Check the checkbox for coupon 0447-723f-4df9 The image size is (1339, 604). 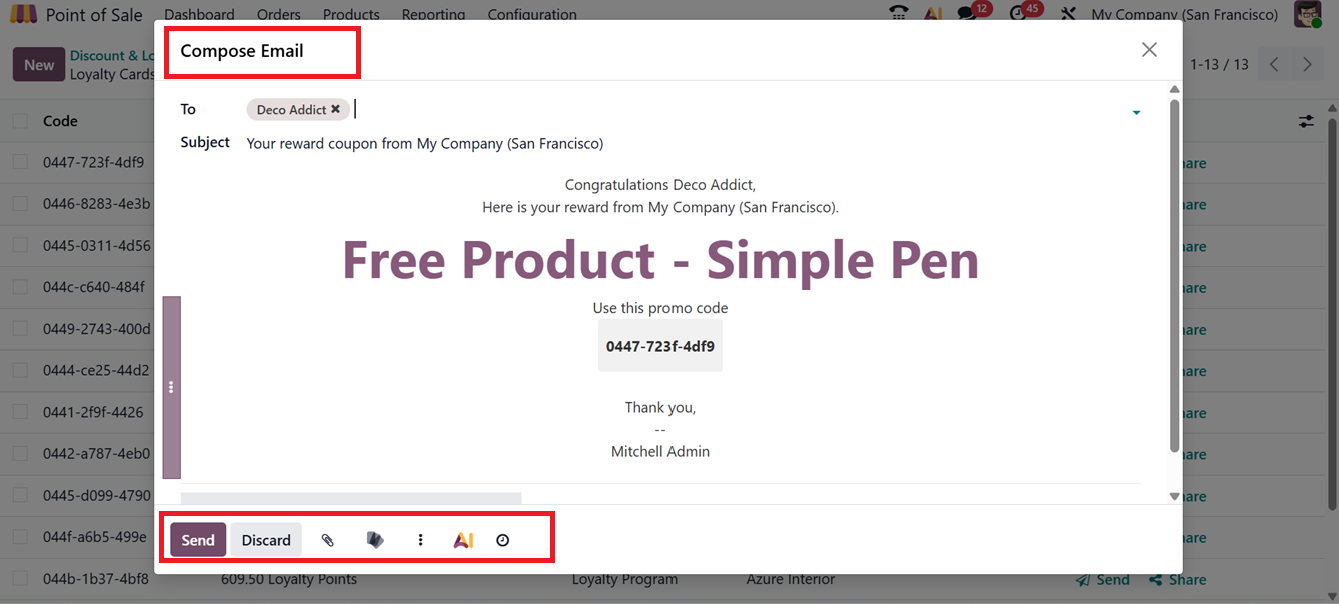pos(20,162)
